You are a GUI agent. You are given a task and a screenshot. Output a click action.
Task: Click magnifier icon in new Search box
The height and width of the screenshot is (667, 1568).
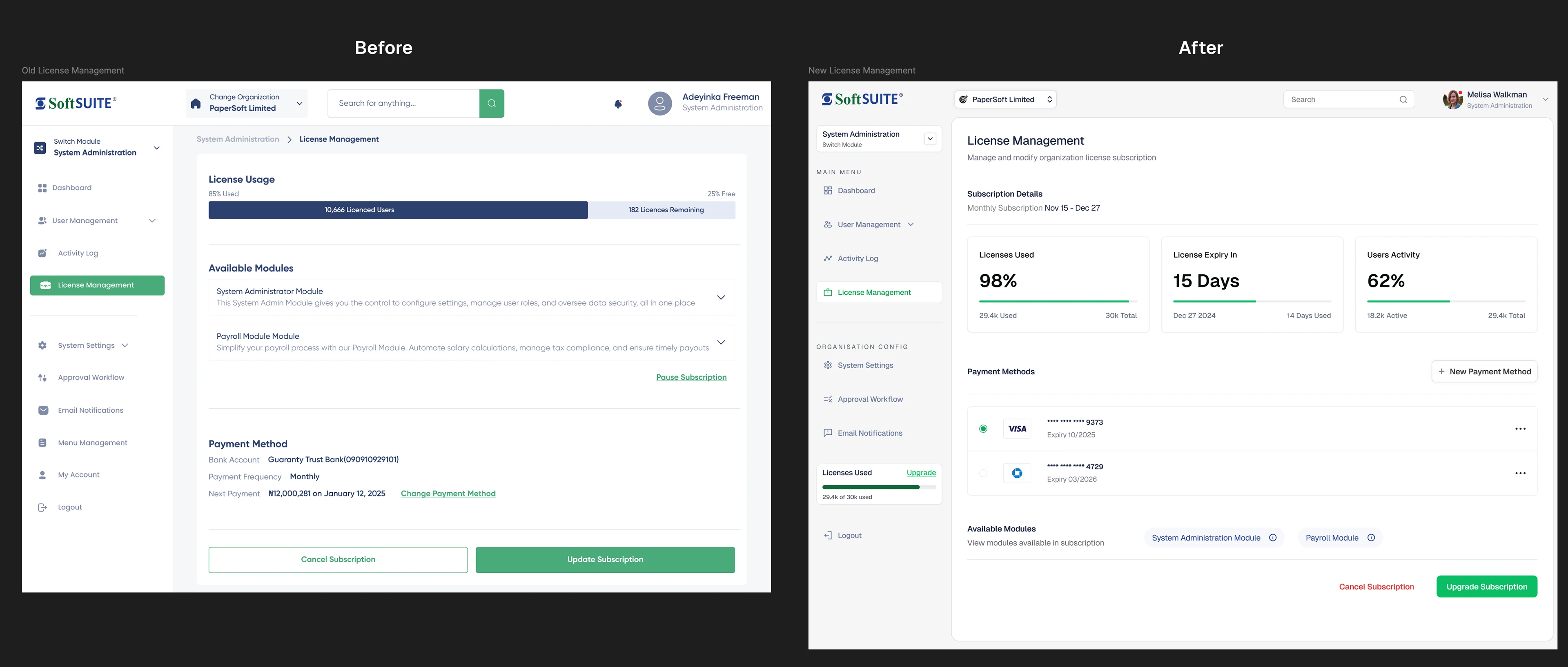click(1403, 100)
